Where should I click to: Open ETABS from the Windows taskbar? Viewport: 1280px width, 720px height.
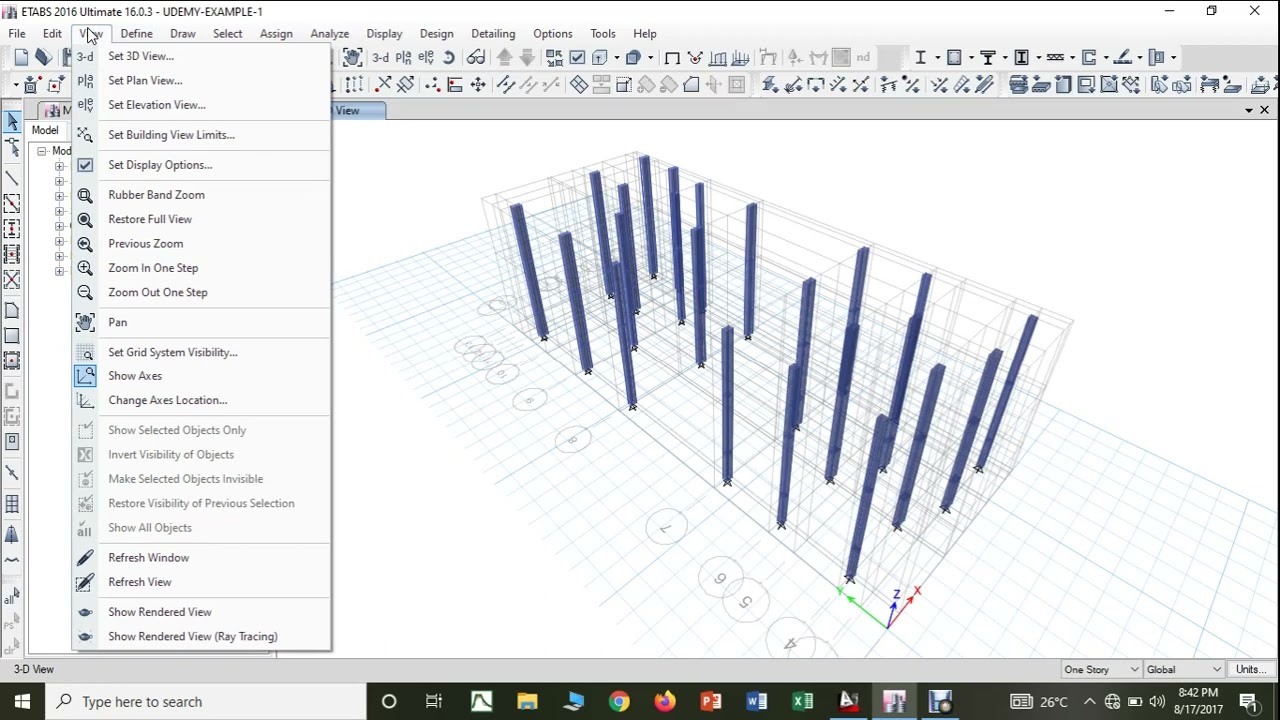[894, 701]
